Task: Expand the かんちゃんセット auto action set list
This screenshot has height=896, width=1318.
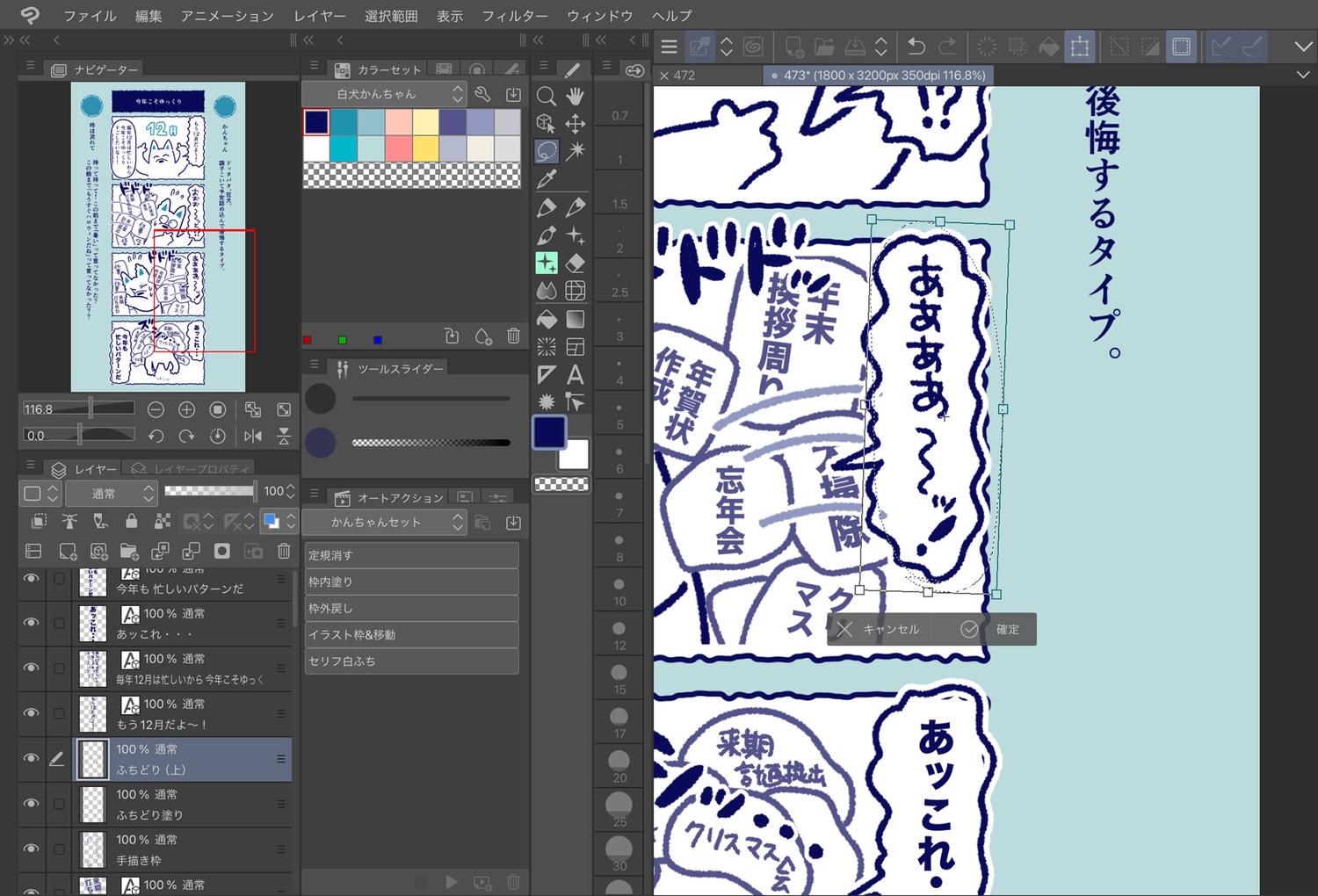Action: pos(384,522)
